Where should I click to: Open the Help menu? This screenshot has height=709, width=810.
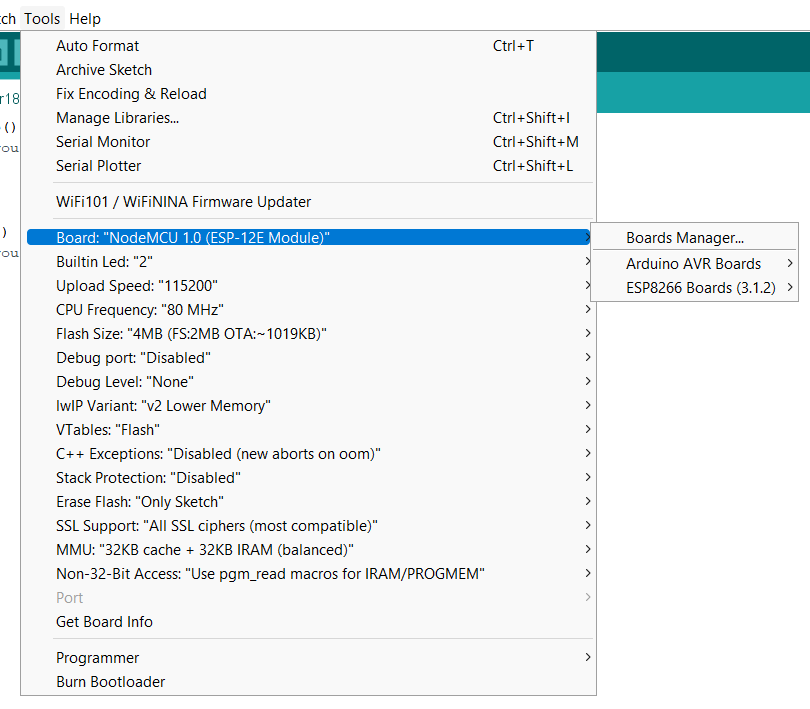[x=85, y=18]
